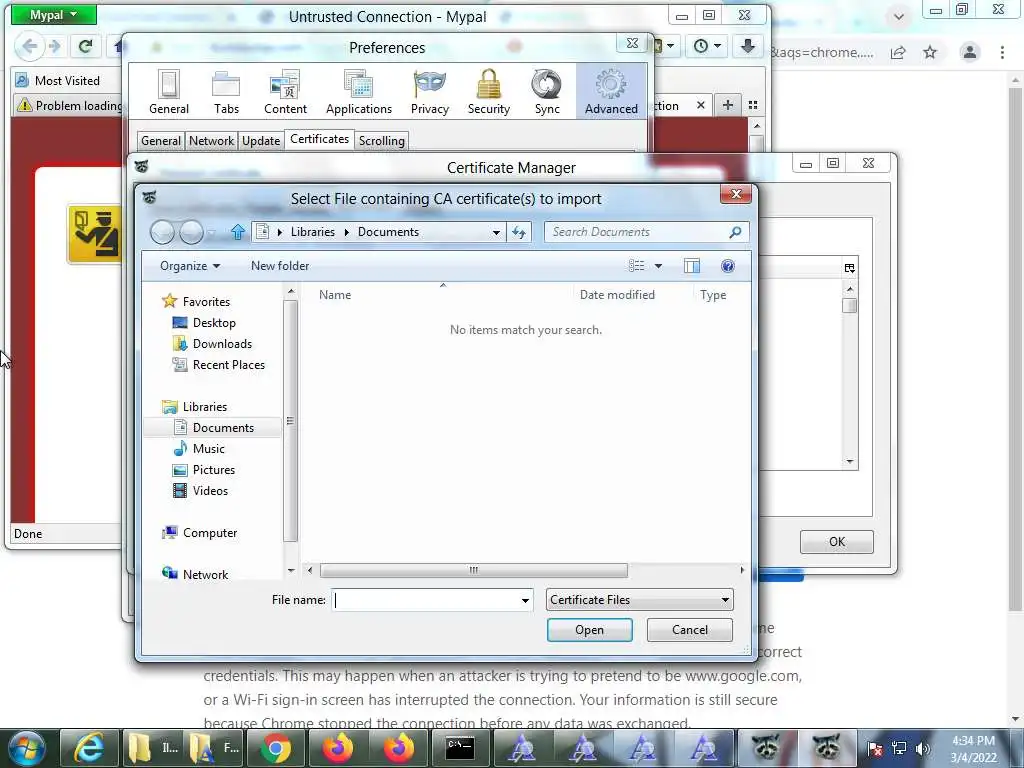The width and height of the screenshot is (1024, 768).
Task: Click the search magnifier in Search Documents
Action: point(735,232)
